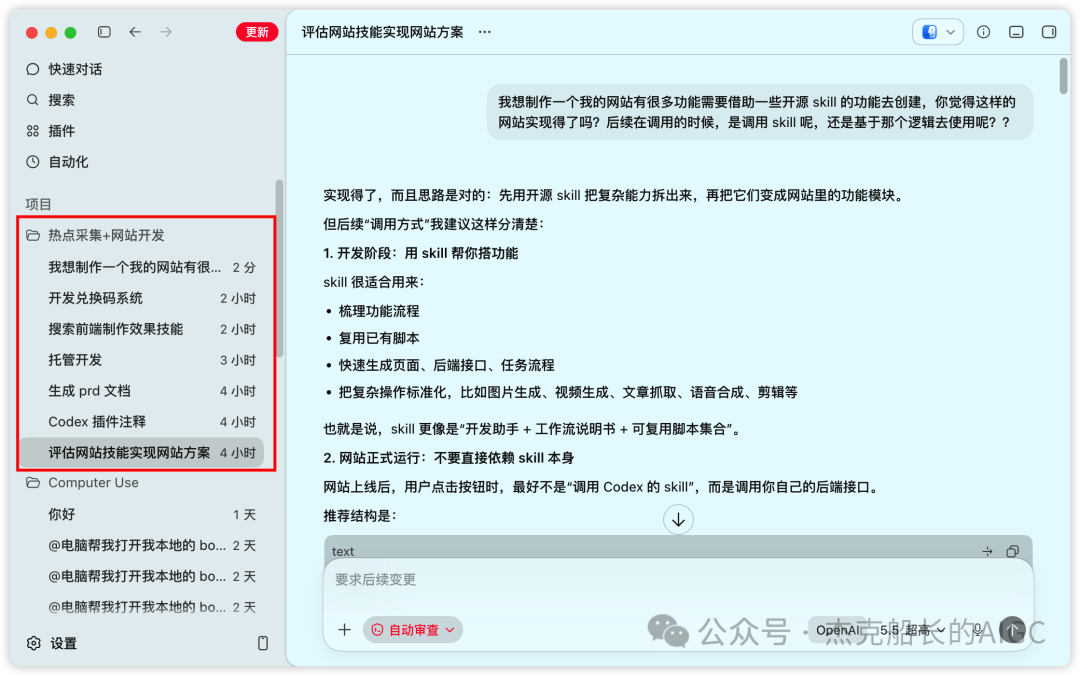Click the 快速对话 chat bubble icon
This screenshot has width=1080, height=676.
coord(32,69)
